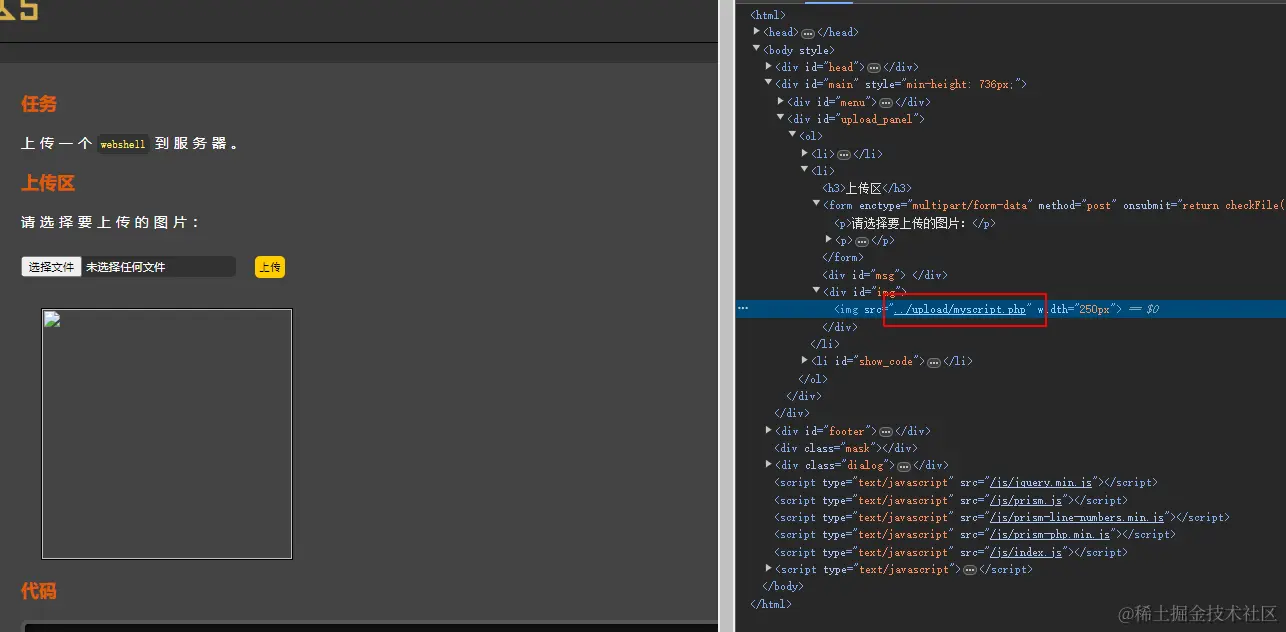1286x632 pixels.
Task: Select the closing </ol> tag row
Action: coord(812,379)
